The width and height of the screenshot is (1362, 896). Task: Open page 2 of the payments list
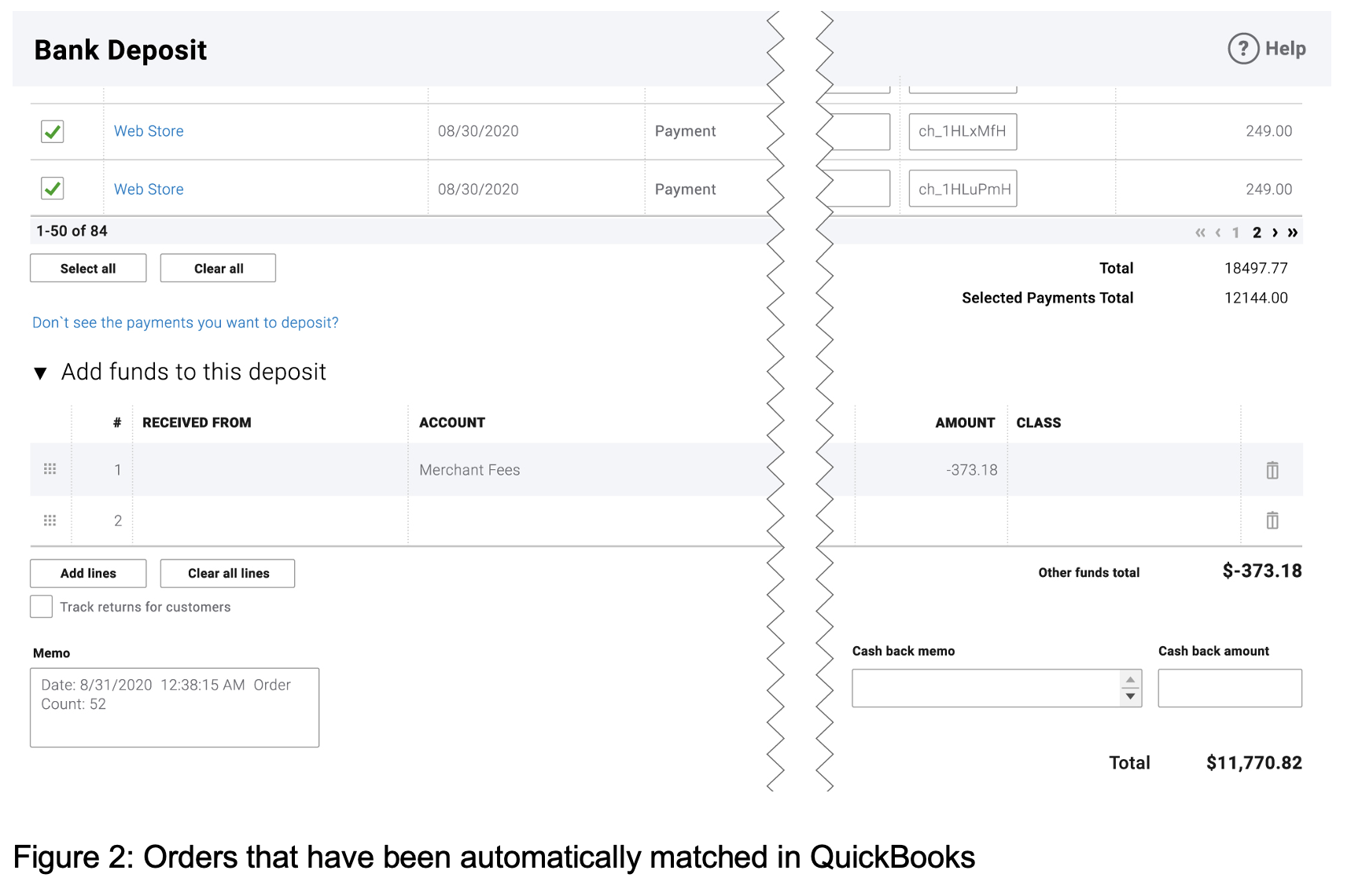1257,233
